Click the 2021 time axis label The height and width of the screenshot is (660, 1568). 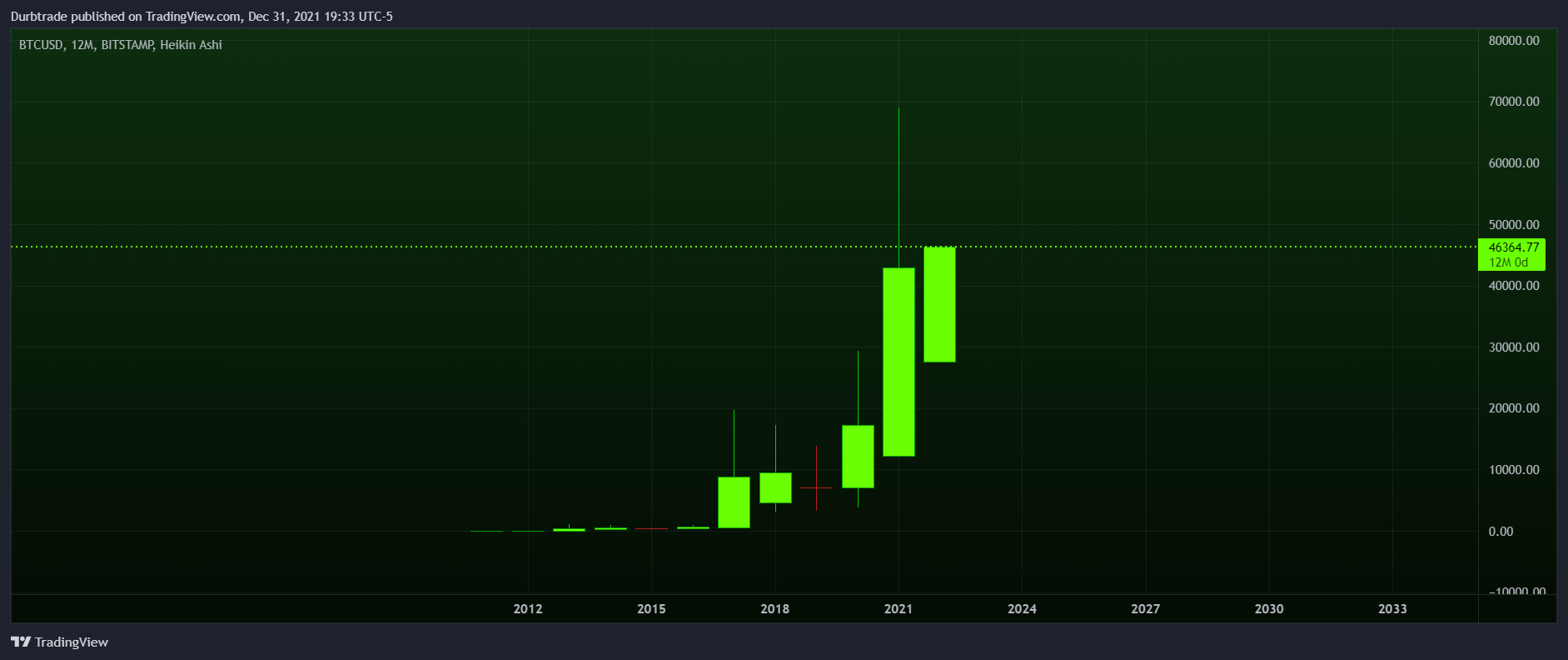point(898,609)
